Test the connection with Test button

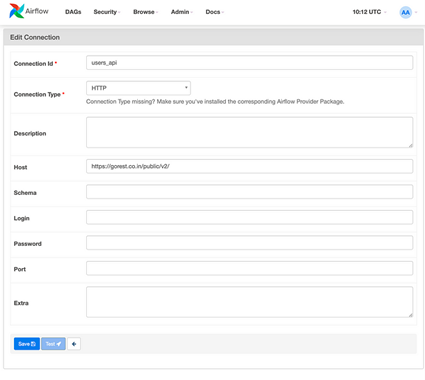pos(53,344)
